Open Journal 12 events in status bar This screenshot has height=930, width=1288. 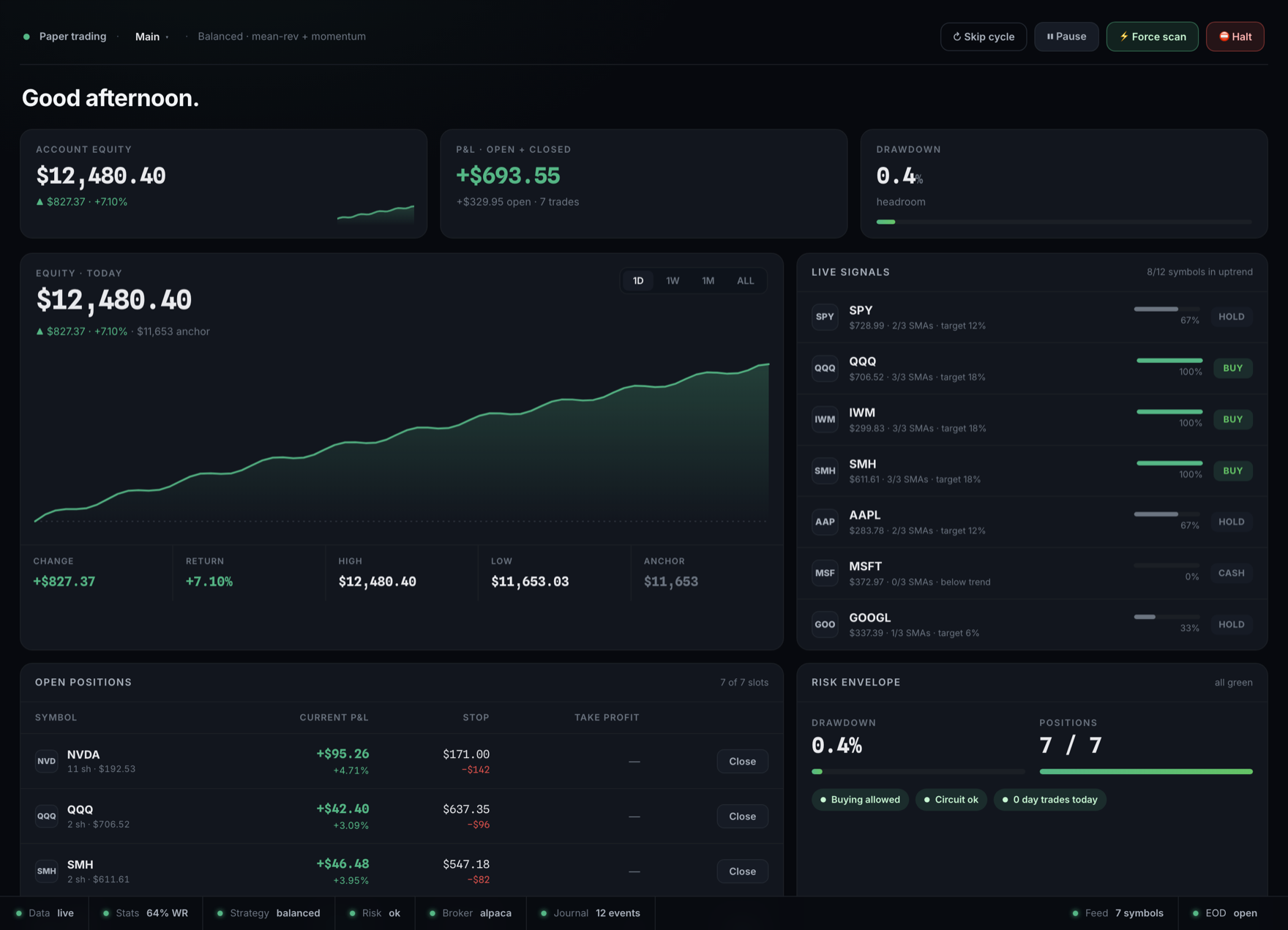click(590, 913)
